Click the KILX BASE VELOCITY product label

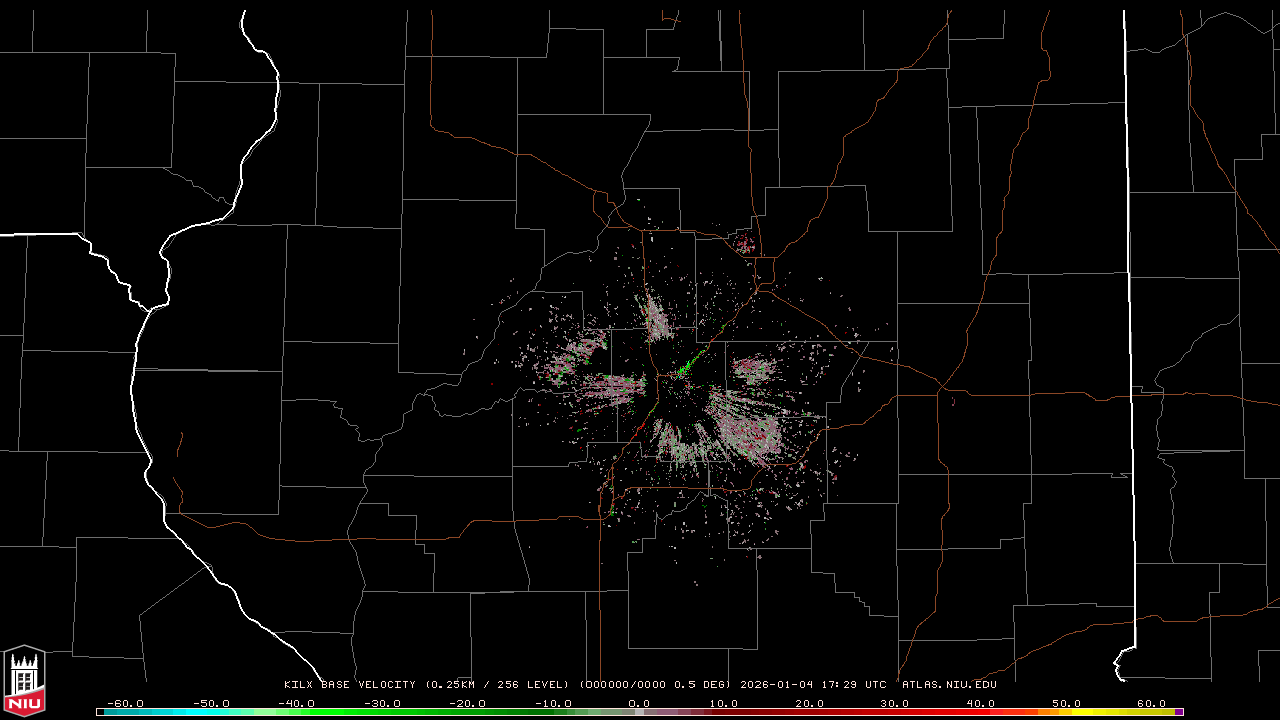350,685
